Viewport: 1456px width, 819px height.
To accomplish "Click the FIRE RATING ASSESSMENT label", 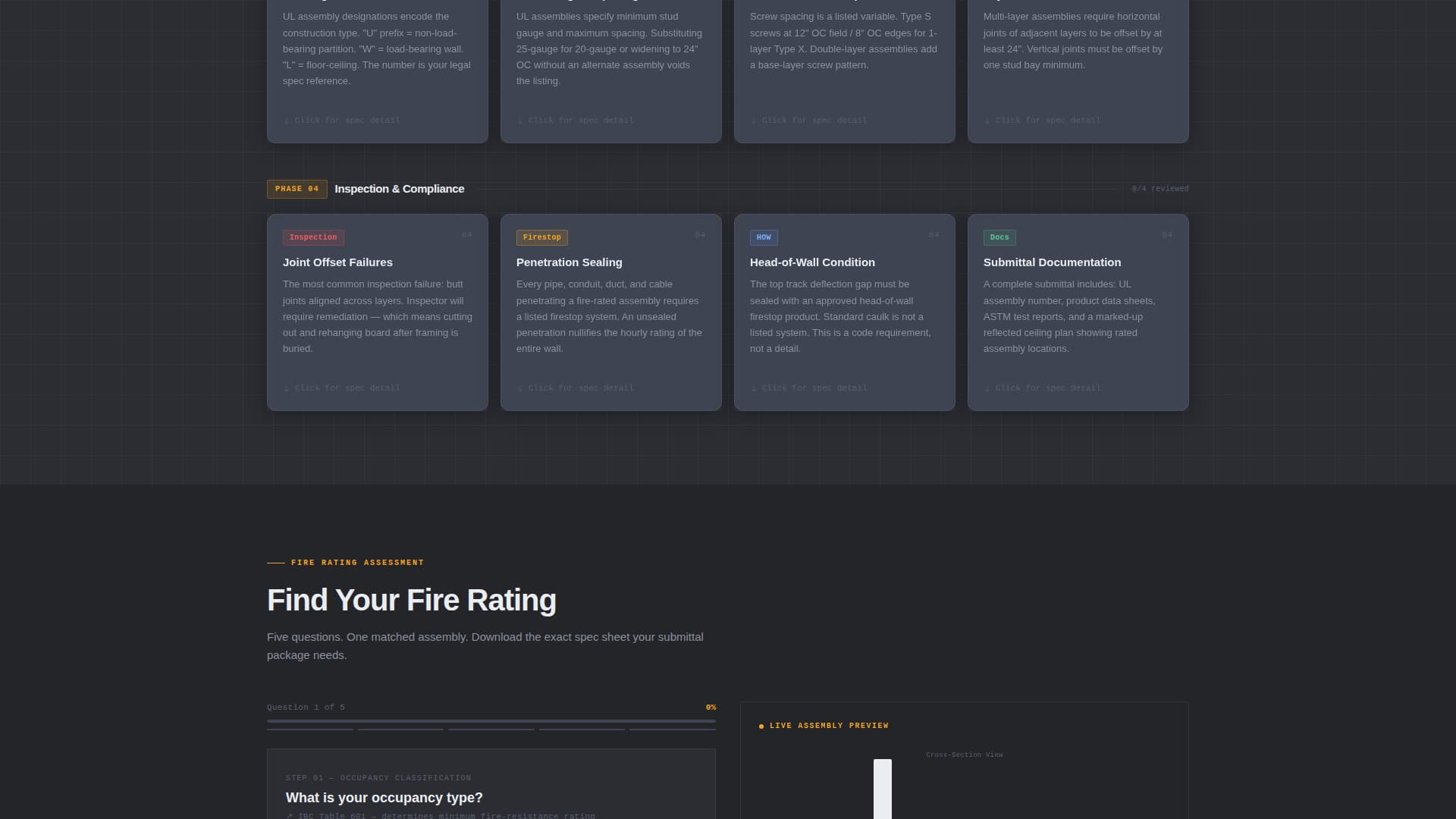I will coord(357,563).
